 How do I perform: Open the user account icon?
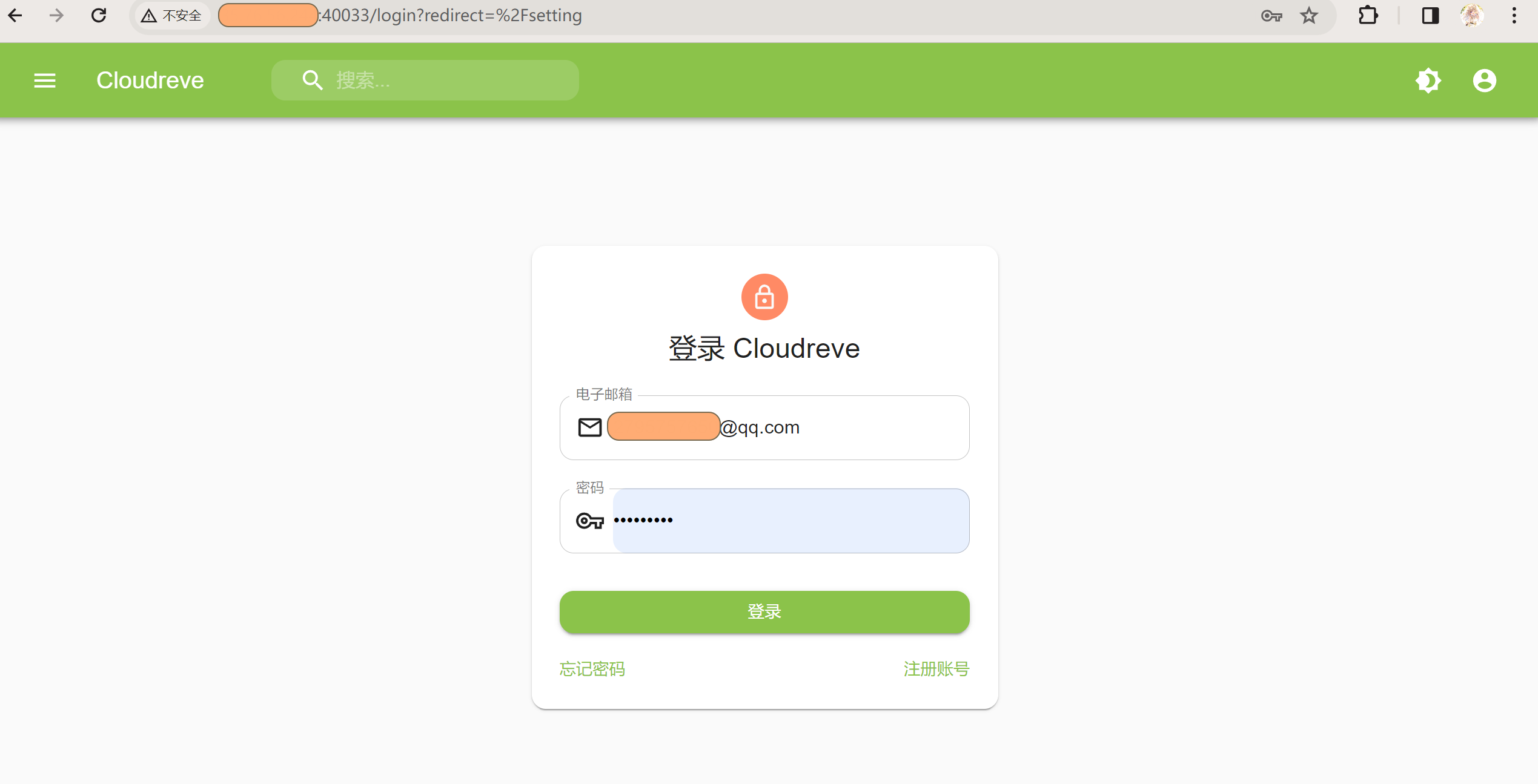(1484, 81)
